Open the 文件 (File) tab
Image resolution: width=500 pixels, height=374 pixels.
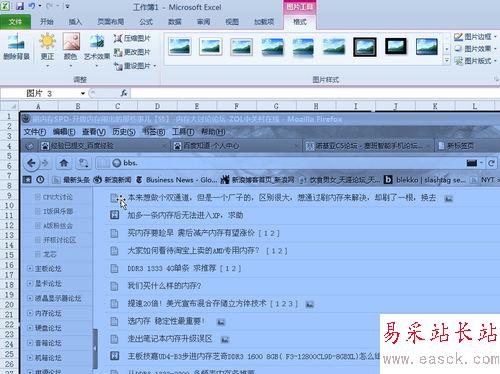pyautogui.click(x=15, y=22)
